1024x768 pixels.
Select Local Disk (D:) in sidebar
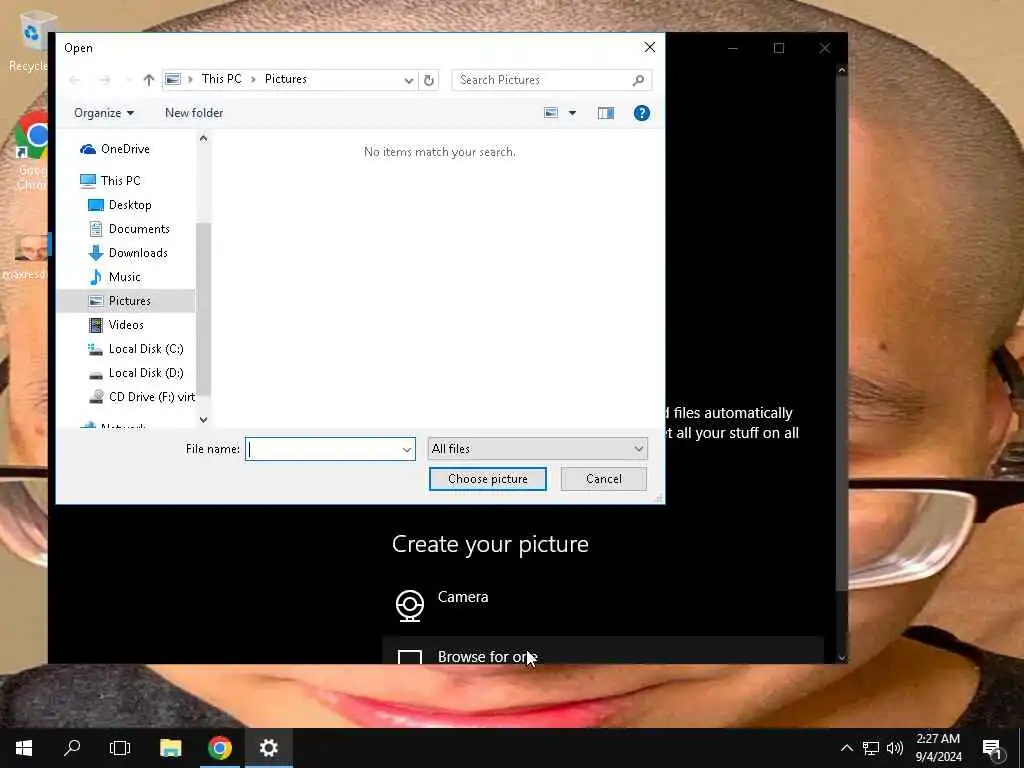click(x=146, y=373)
